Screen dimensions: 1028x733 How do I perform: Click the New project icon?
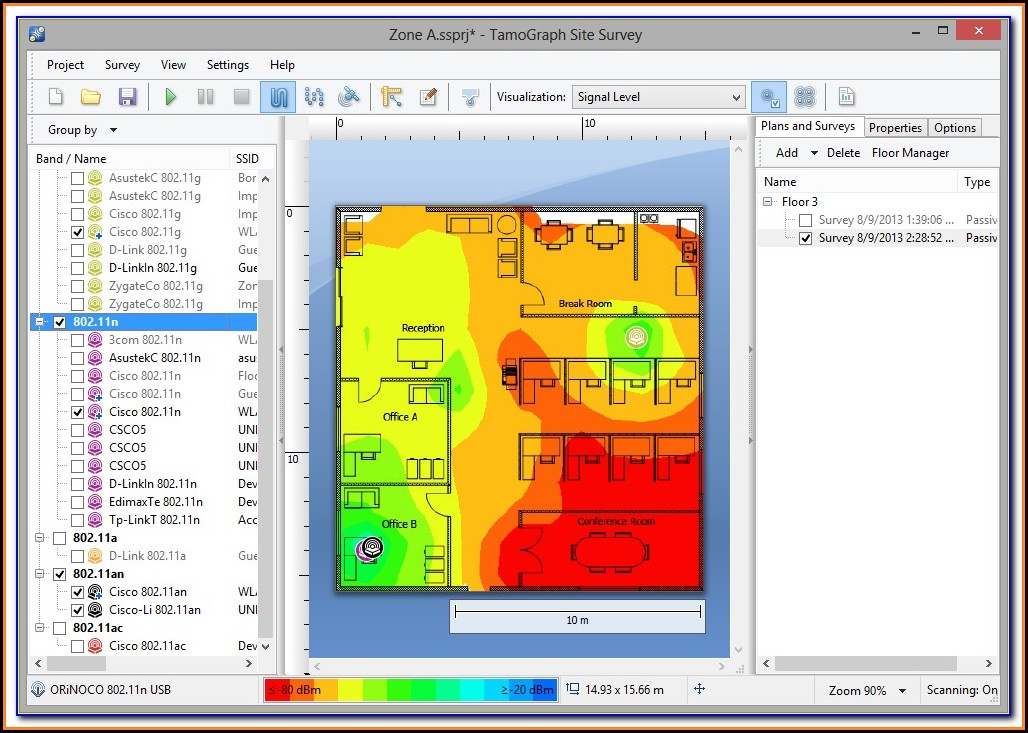(x=56, y=97)
